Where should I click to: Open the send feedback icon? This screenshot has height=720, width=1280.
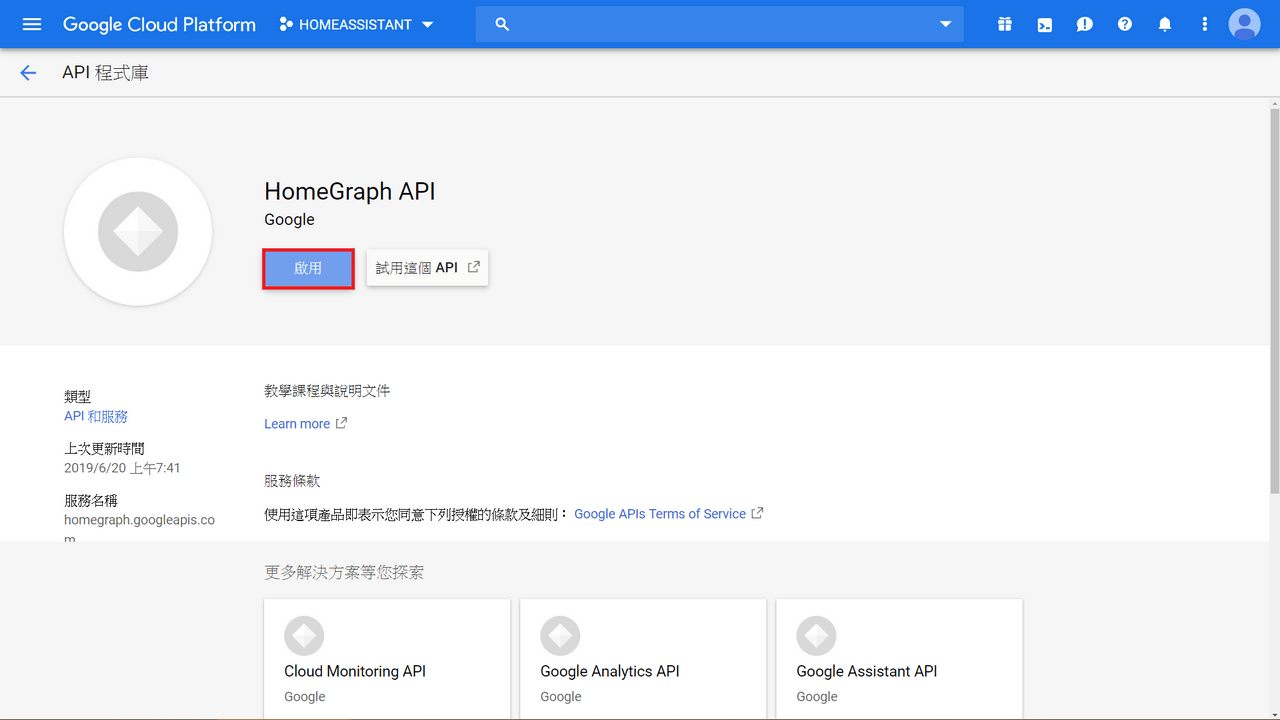(x=1085, y=24)
